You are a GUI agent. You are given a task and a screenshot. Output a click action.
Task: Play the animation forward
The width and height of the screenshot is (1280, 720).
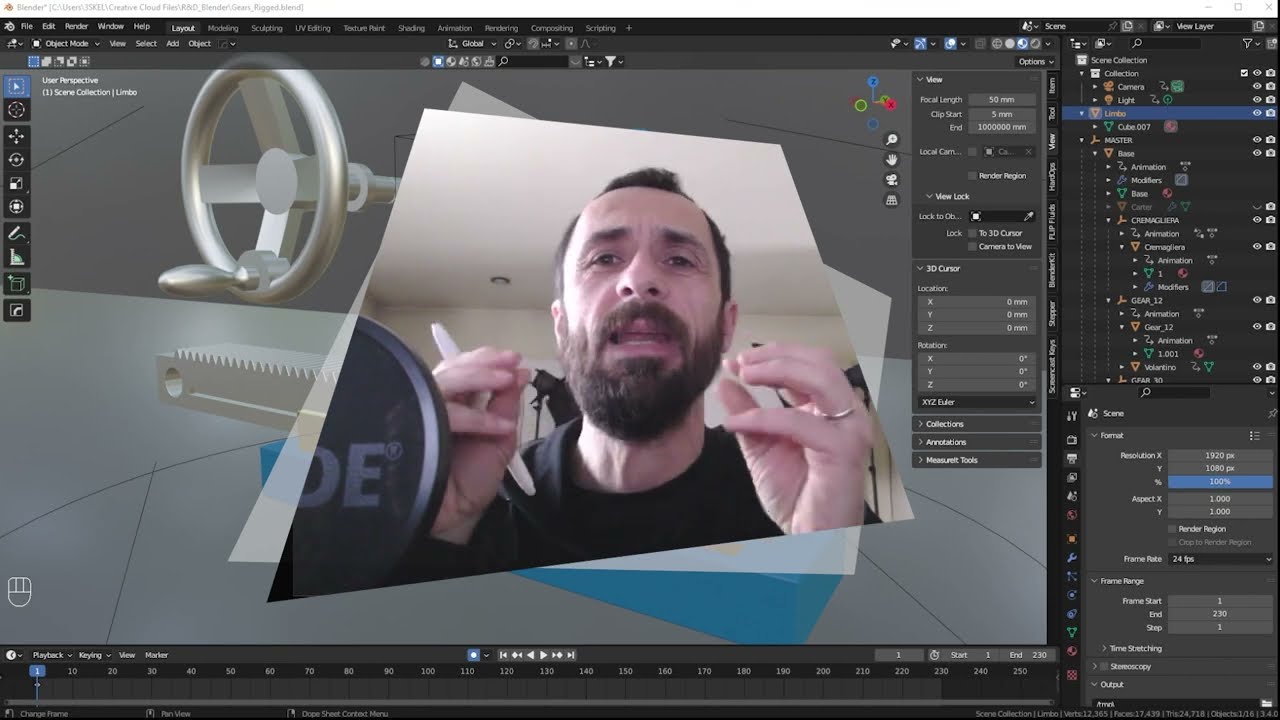tap(543, 655)
